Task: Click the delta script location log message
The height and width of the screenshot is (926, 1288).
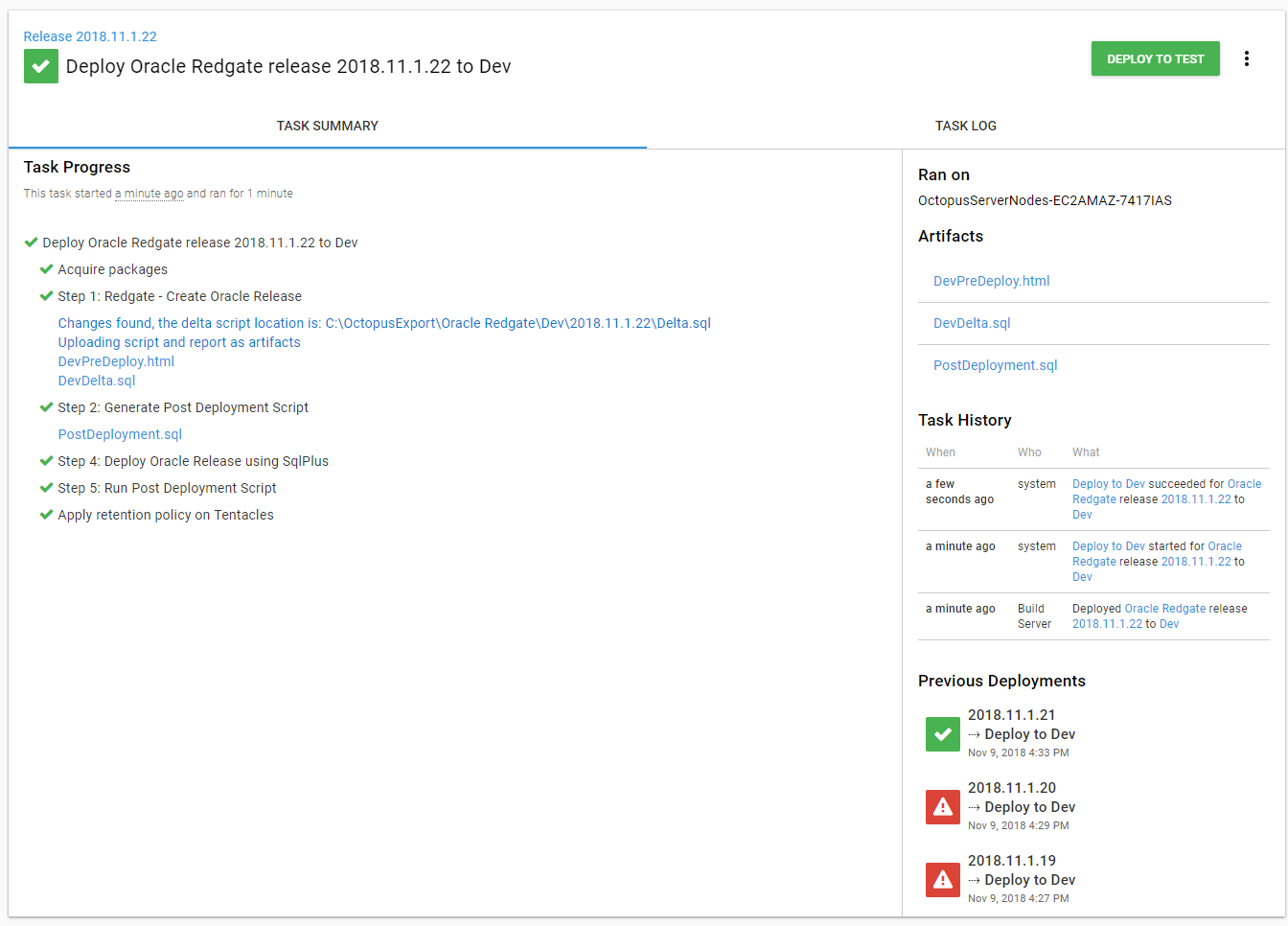Action: pyautogui.click(x=383, y=323)
